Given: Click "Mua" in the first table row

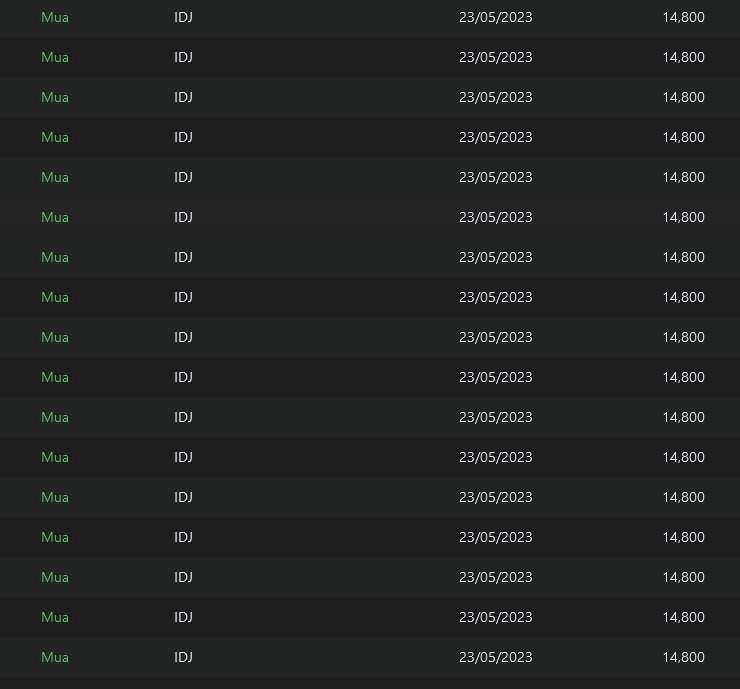Looking at the screenshot, I should coord(55,17).
